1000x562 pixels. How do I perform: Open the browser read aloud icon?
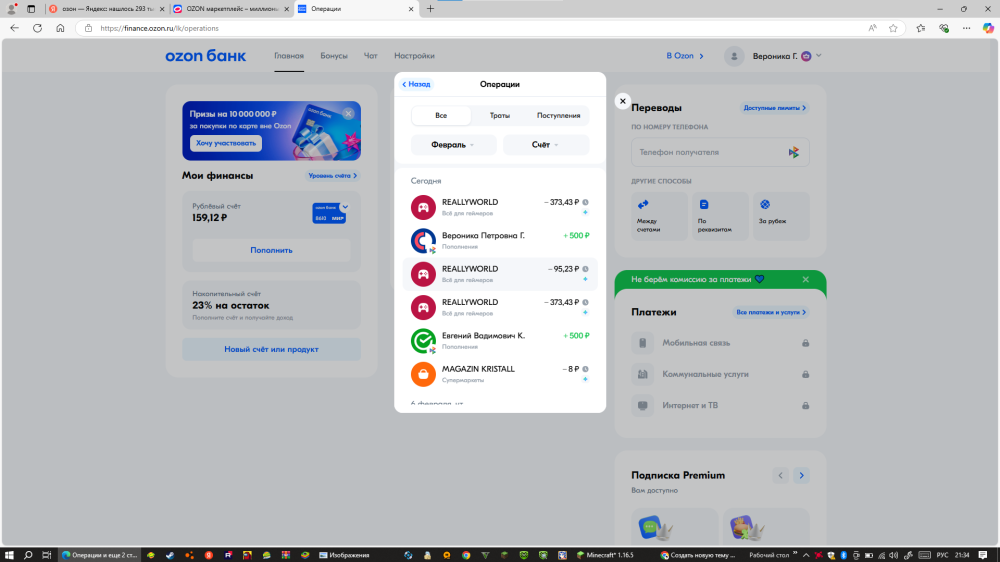[x=872, y=28]
